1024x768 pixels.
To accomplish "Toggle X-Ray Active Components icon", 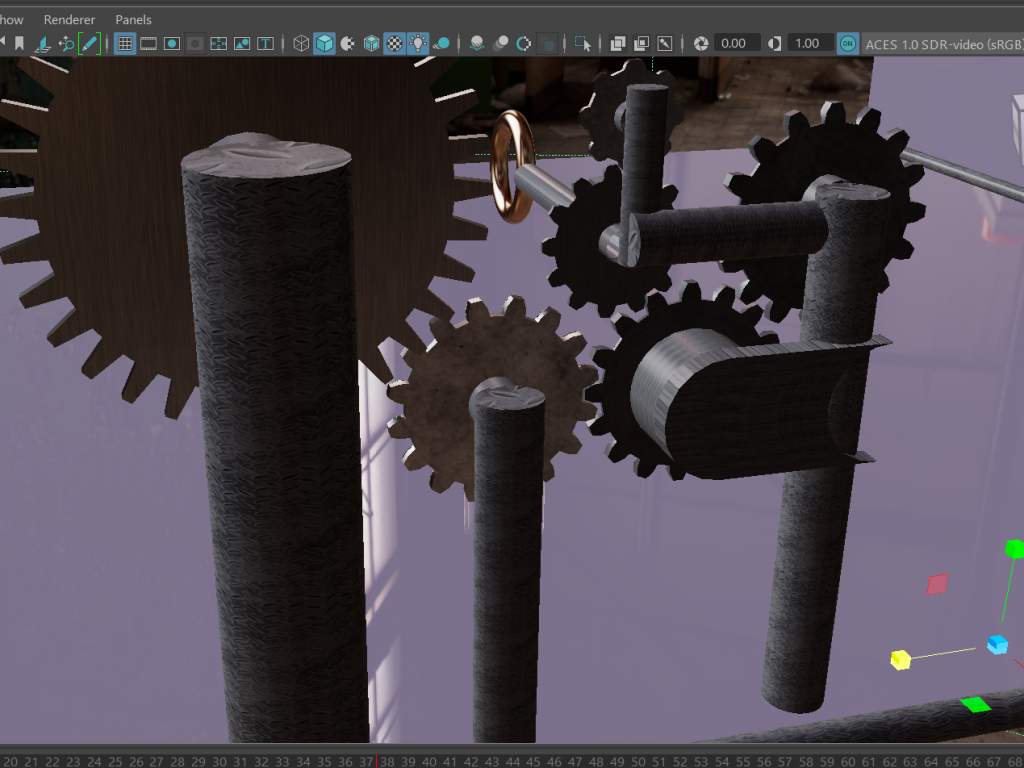I will [641, 44].
